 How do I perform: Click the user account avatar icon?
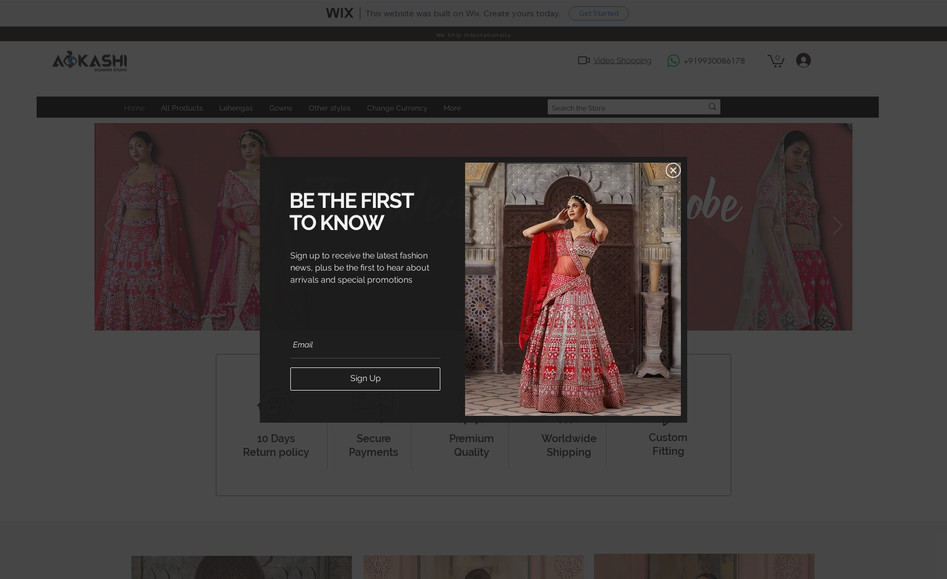(x=803, y=61)
